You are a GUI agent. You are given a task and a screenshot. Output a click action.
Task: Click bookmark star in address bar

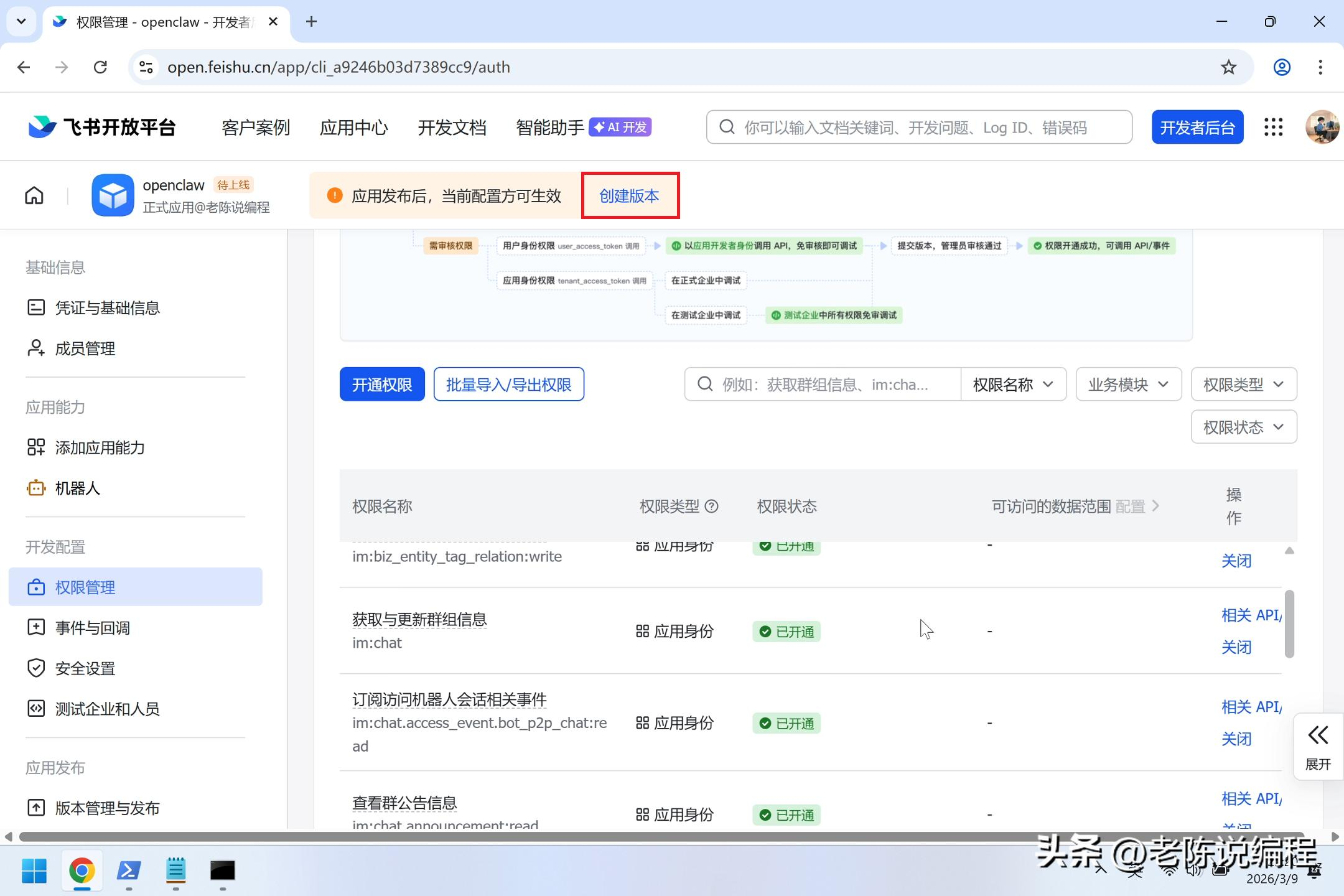pyautogui.click(x=1228, y=67)
